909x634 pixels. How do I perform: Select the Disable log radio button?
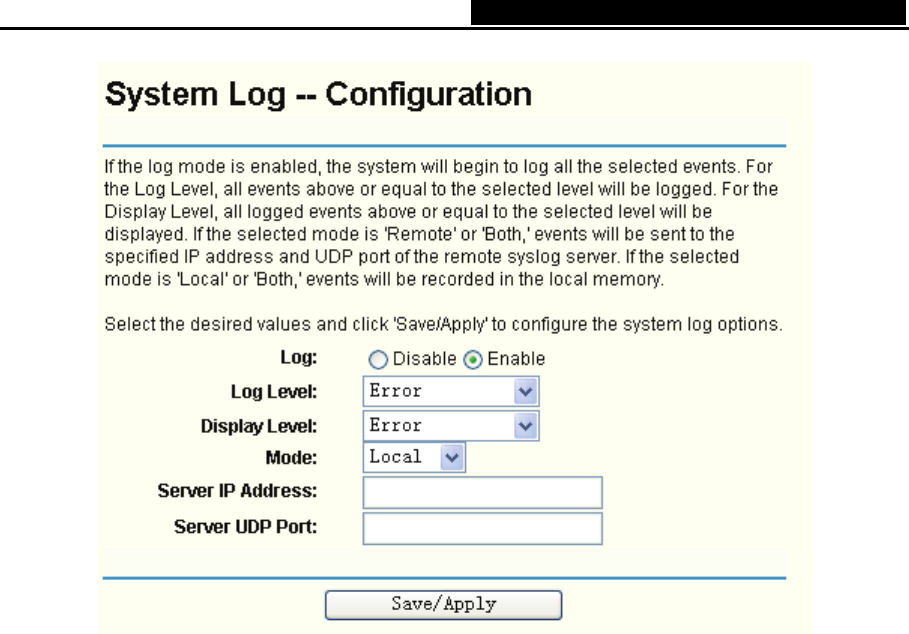click(378, 360)
